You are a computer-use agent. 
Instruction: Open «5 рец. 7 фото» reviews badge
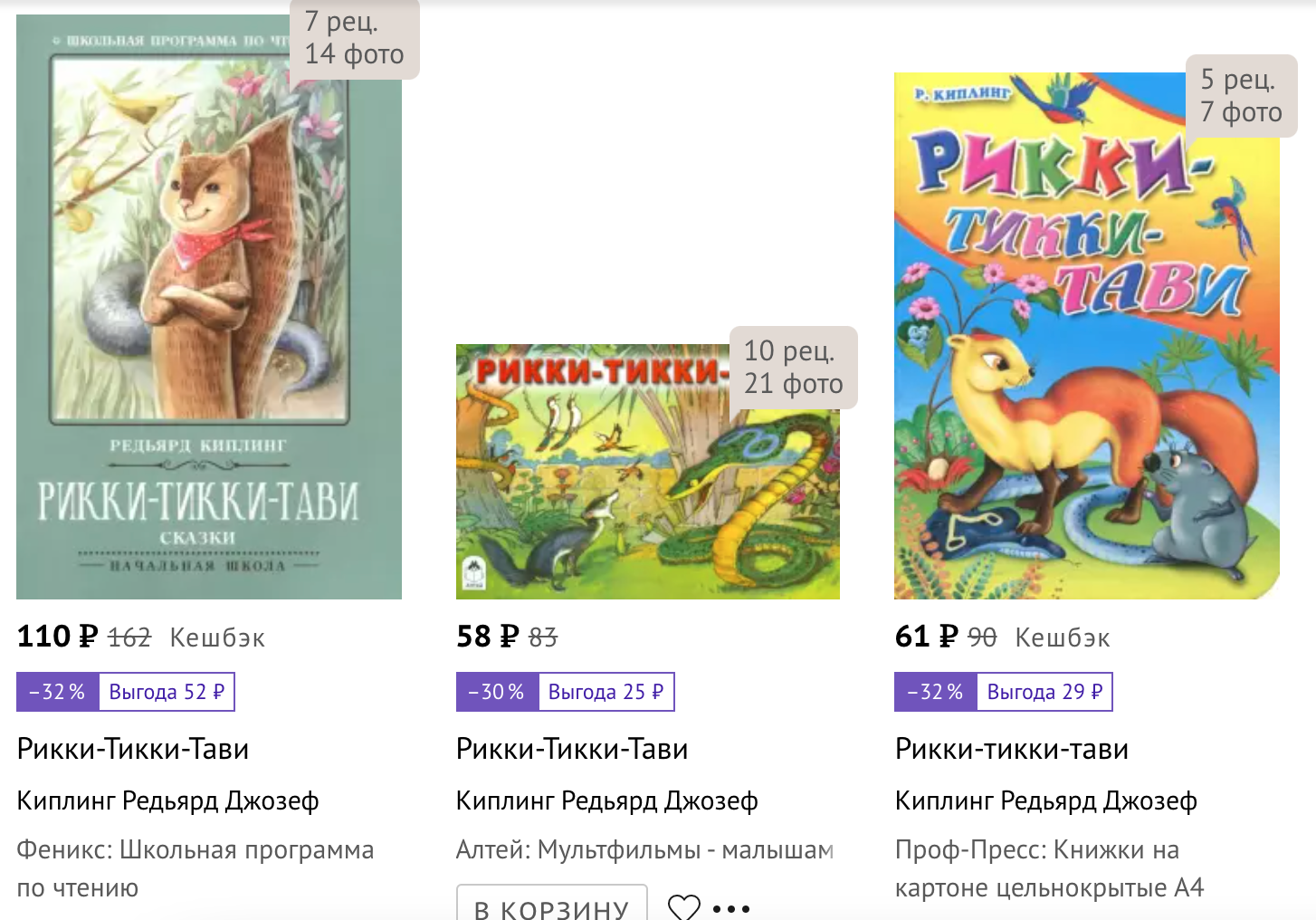tap(1241, 96)
